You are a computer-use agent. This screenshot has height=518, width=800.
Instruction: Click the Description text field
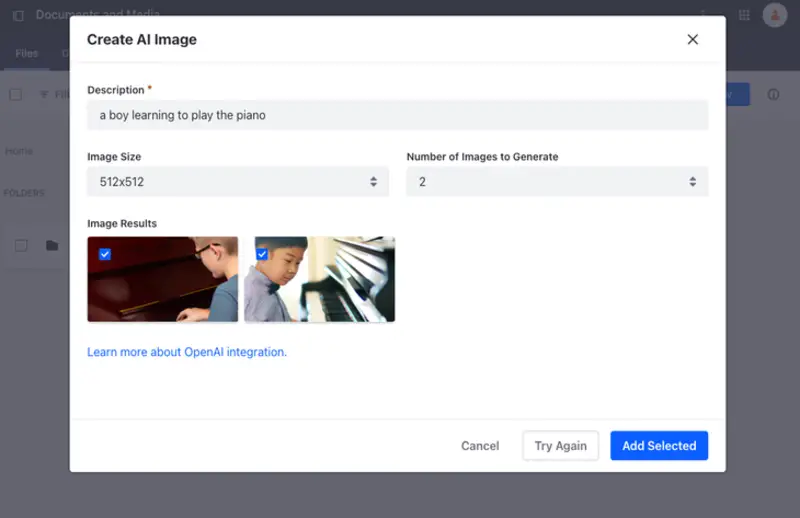tap(397, 115)
